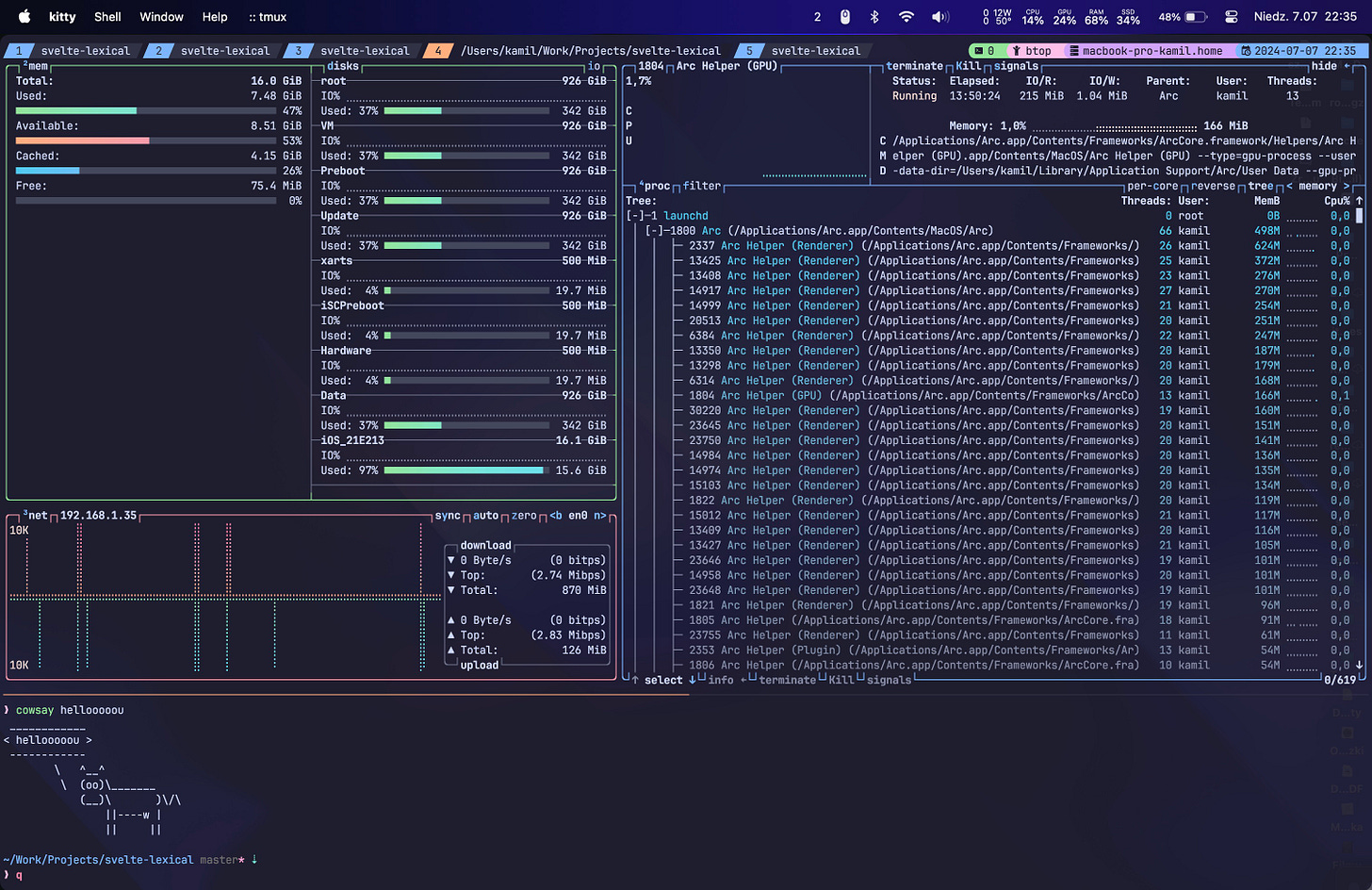Click the sound volume menu bar icon
The image size is (1372, 890).
(940, 17)
